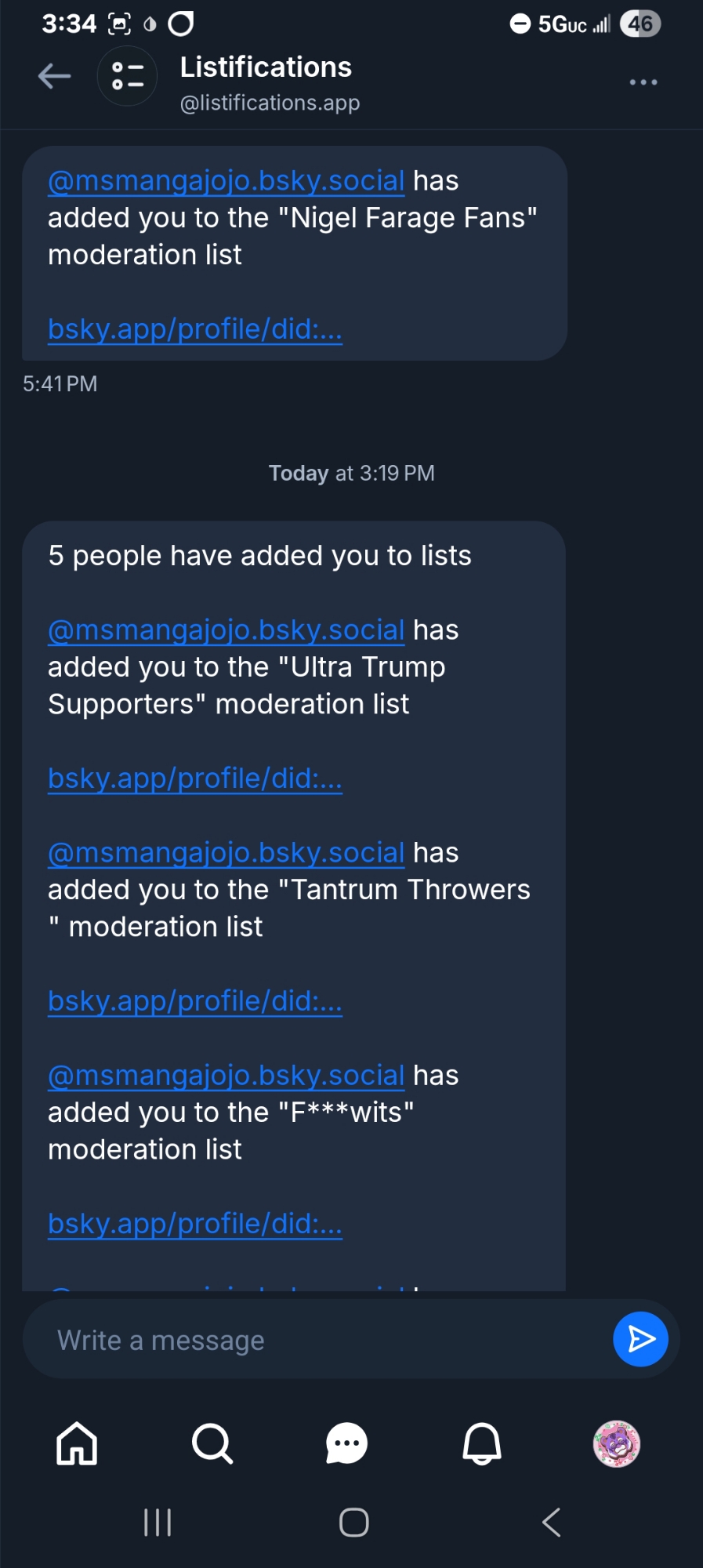Open bsky.app link under F***wits list message

point(195,1224)
